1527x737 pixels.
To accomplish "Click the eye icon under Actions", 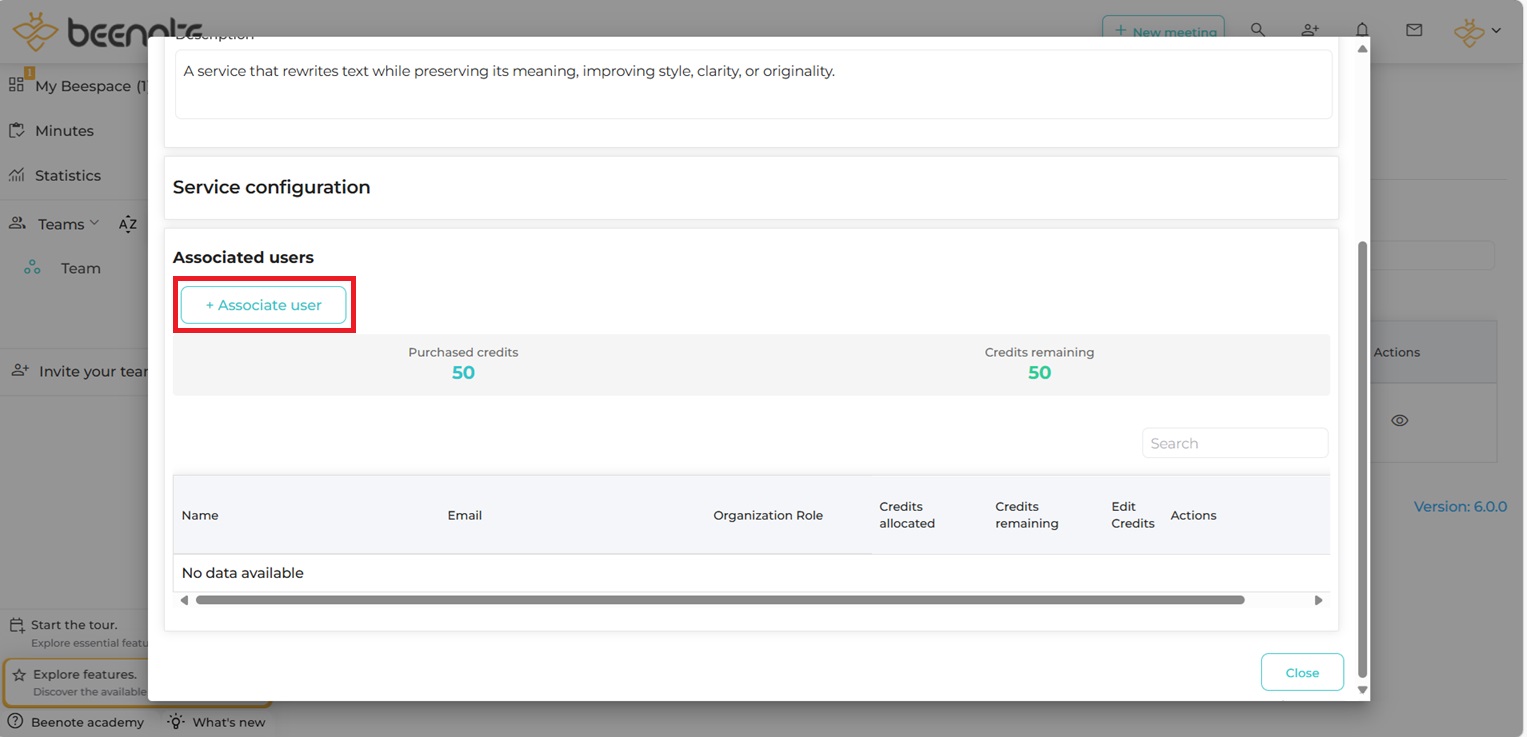I will click(1399, 421).
